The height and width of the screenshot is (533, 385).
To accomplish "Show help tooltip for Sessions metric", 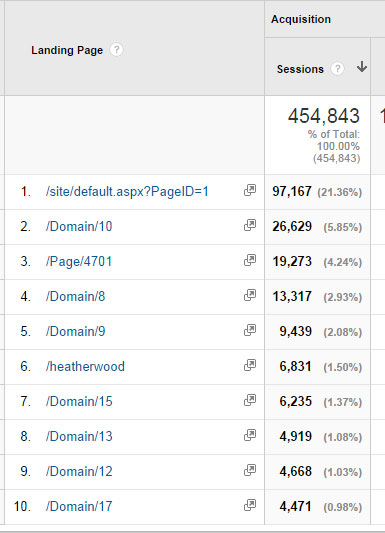I will 337,69.
